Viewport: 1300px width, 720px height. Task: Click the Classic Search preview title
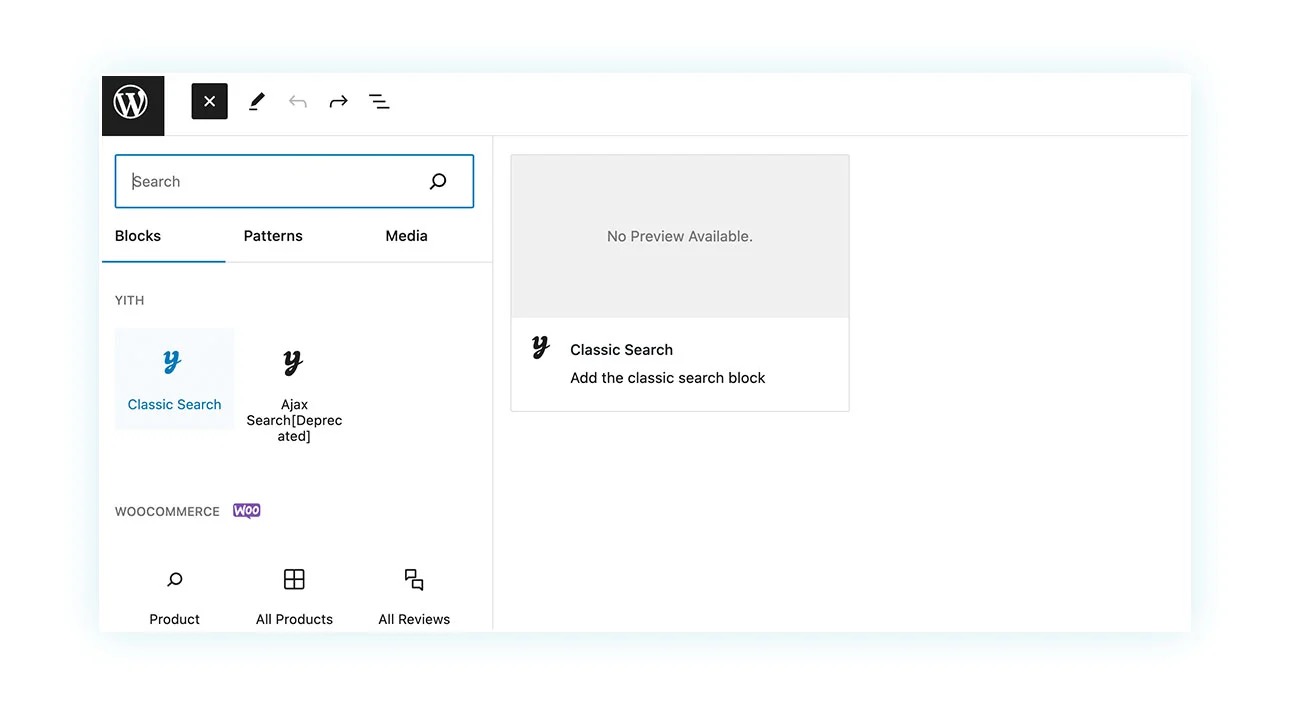point(621,350)
